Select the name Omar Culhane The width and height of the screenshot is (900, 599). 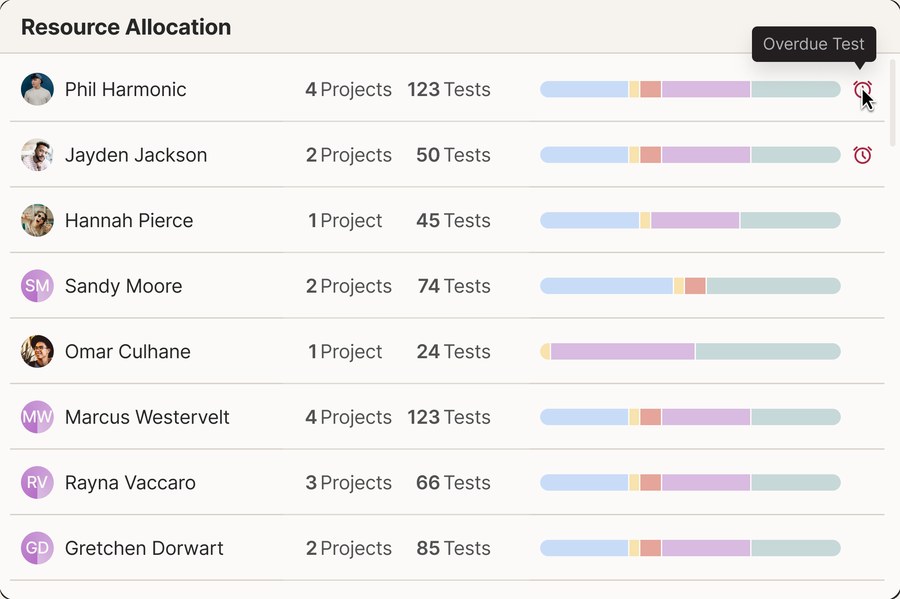(x=127, y=351)
